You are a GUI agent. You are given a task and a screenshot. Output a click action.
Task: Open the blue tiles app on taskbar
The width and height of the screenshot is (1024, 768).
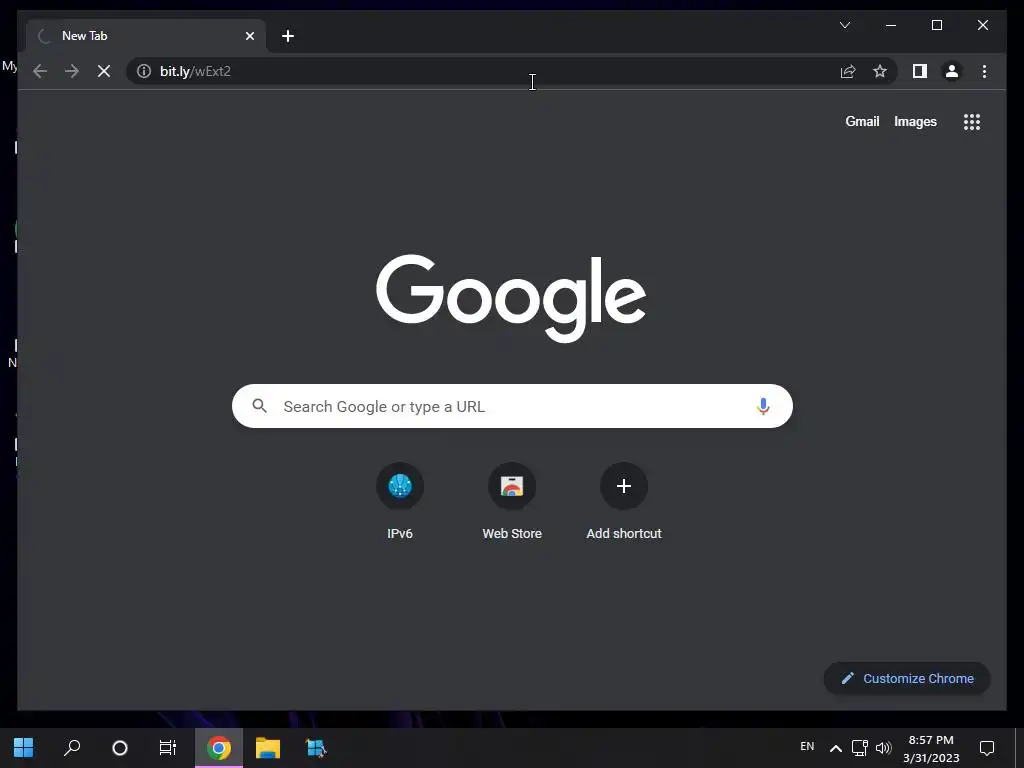(x=316, y=748)
